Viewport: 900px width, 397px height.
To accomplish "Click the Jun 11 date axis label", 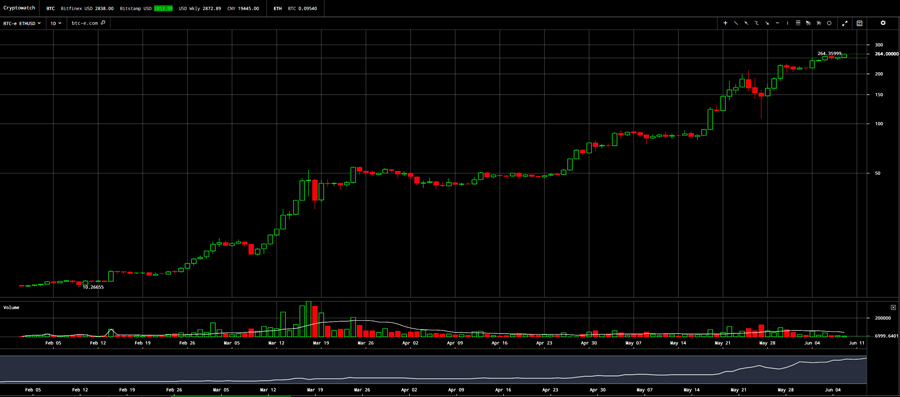I will click(x=857, y=342).
